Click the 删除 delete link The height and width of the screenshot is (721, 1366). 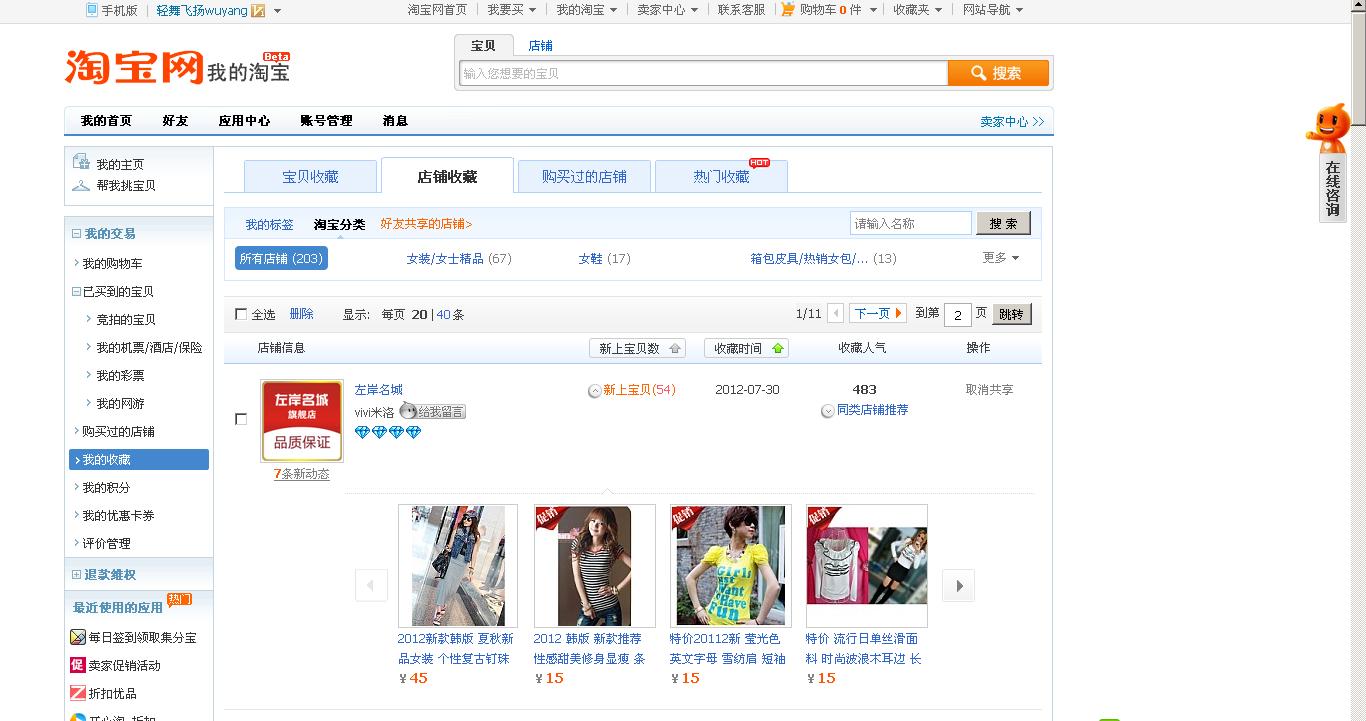click(x=301, y=314)
